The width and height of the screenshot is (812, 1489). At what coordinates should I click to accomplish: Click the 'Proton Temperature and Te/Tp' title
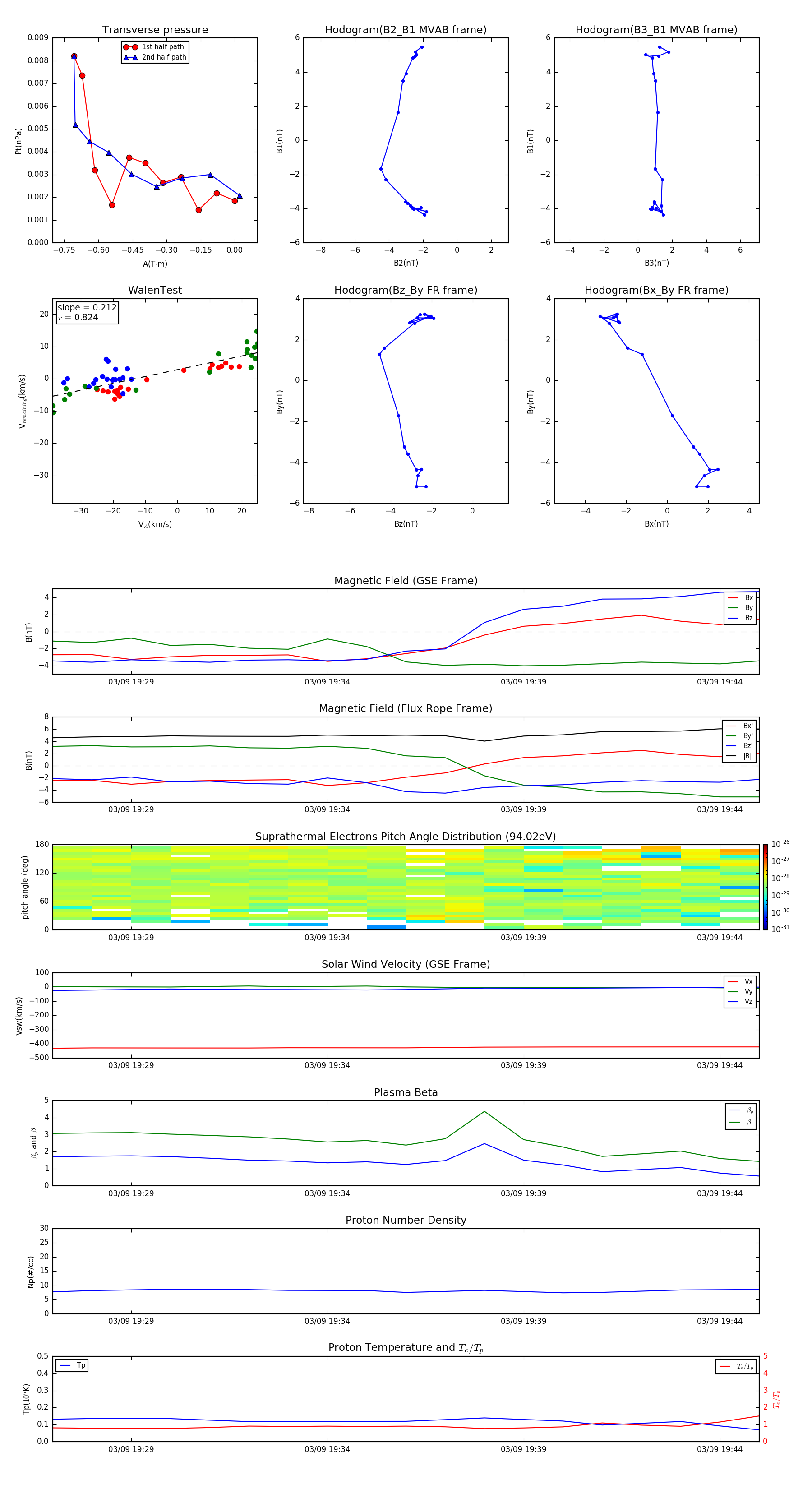point(406,1348)
